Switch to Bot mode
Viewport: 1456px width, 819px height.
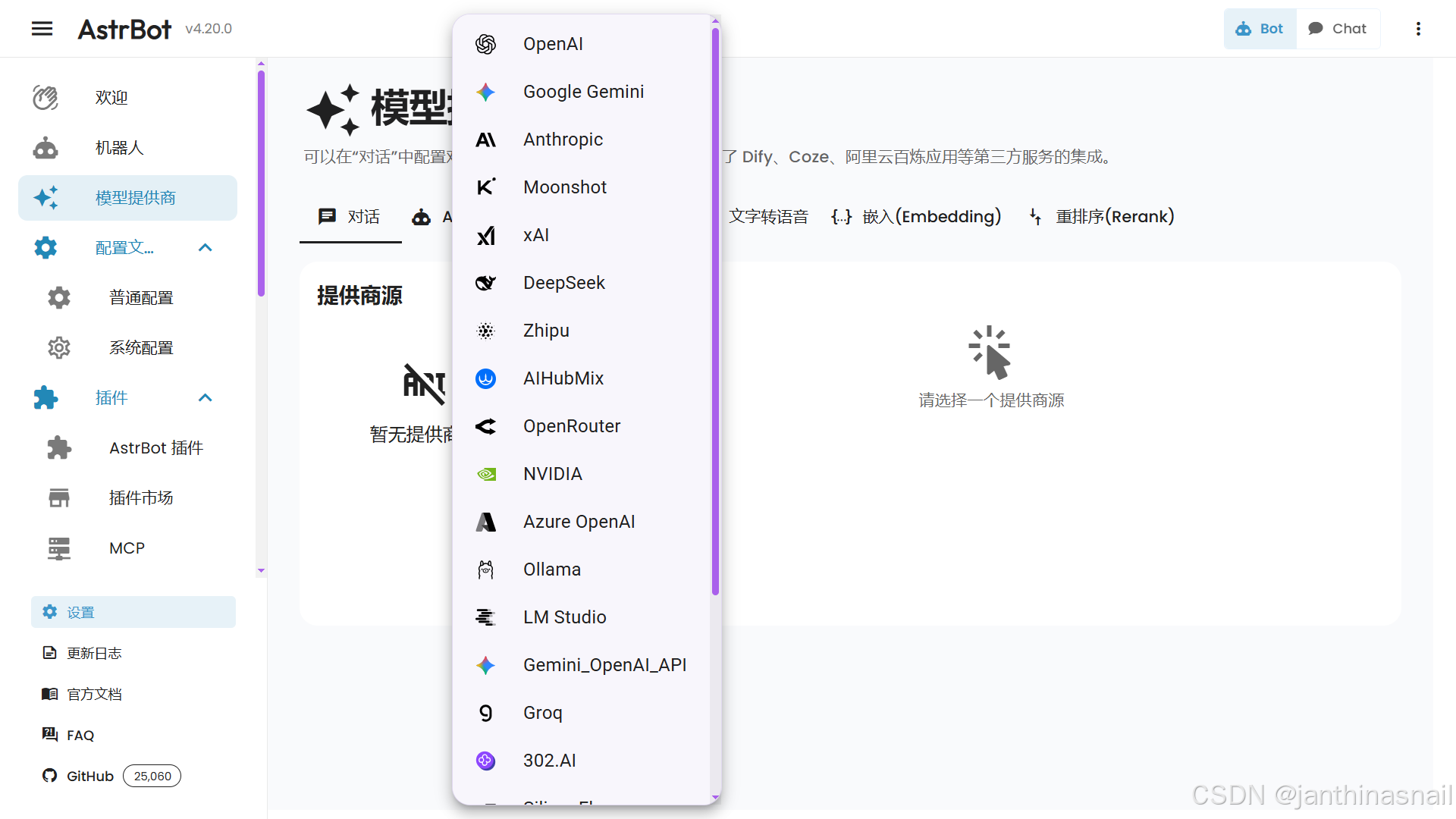1260,29
